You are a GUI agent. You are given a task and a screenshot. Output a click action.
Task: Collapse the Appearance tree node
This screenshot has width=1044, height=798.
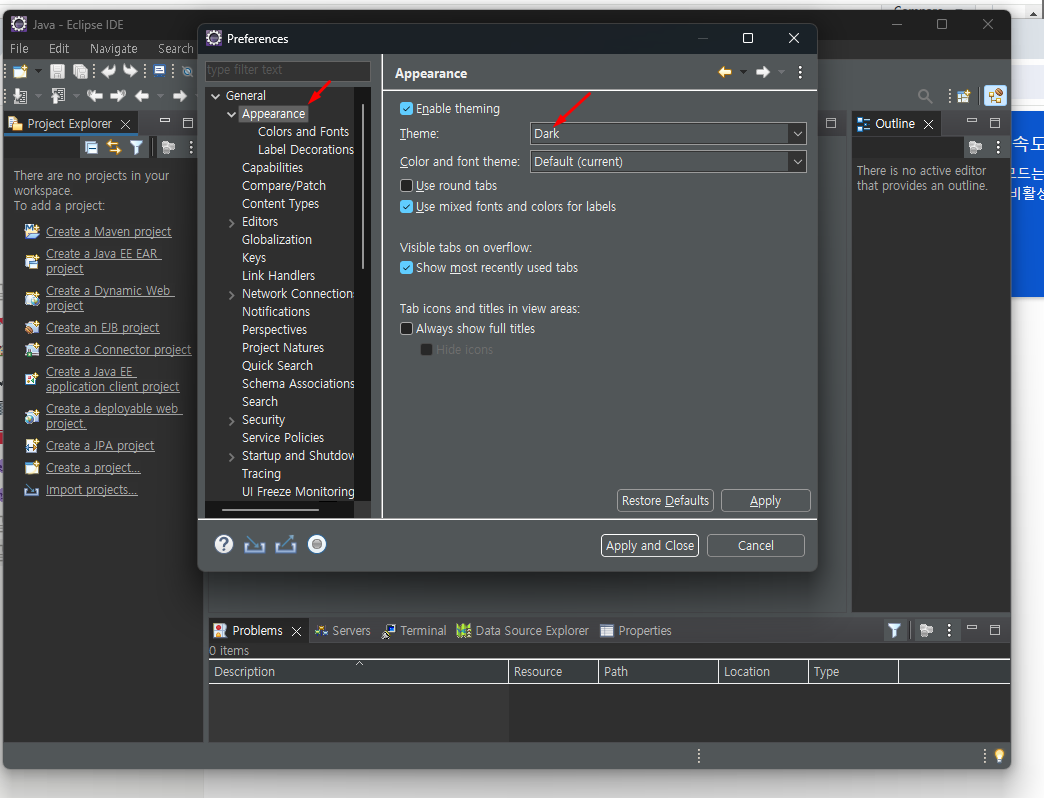(x=231, y=114)
